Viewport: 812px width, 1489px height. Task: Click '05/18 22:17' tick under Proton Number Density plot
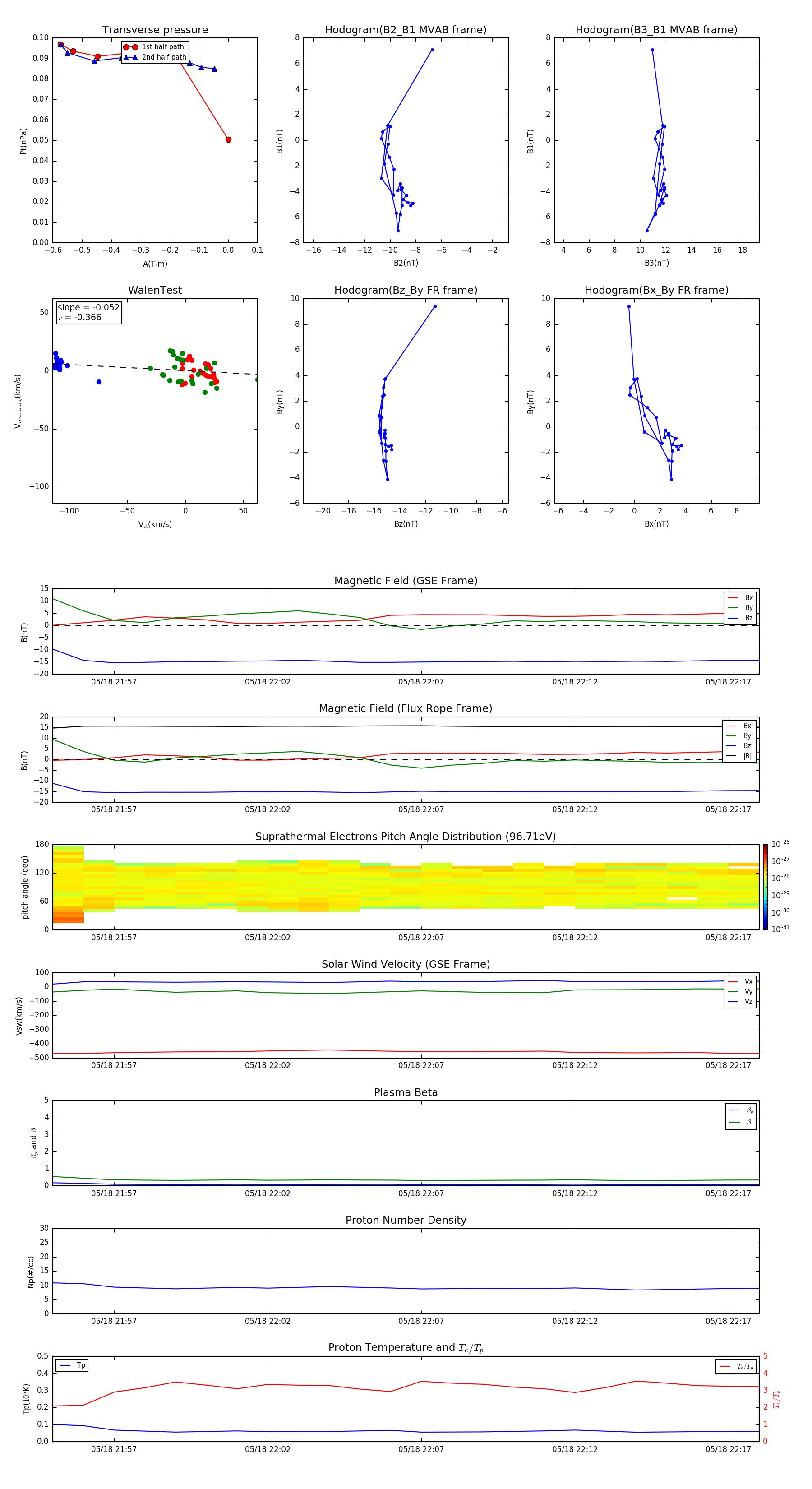[x=728, y=1321]
